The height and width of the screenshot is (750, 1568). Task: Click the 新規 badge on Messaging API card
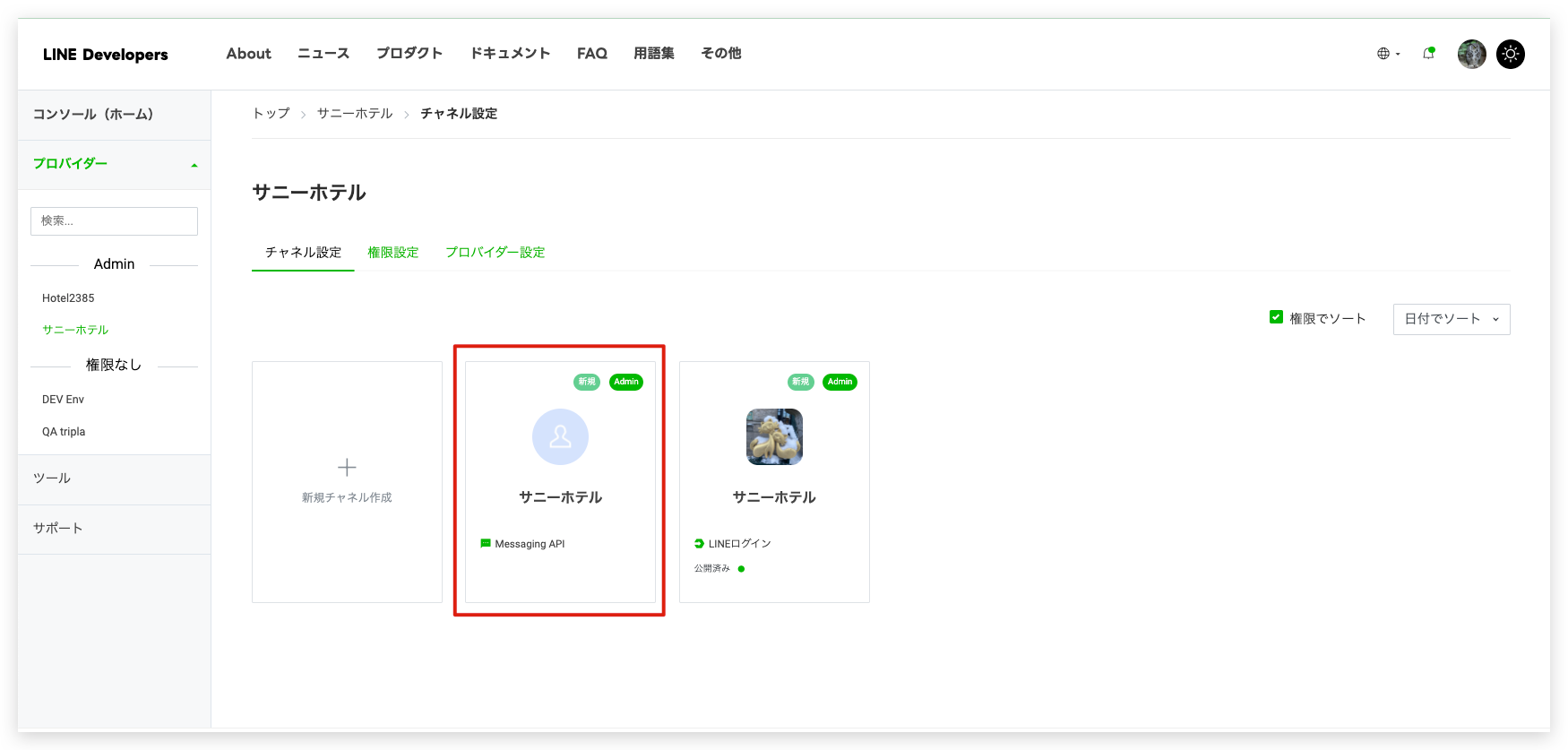point(587,382)
